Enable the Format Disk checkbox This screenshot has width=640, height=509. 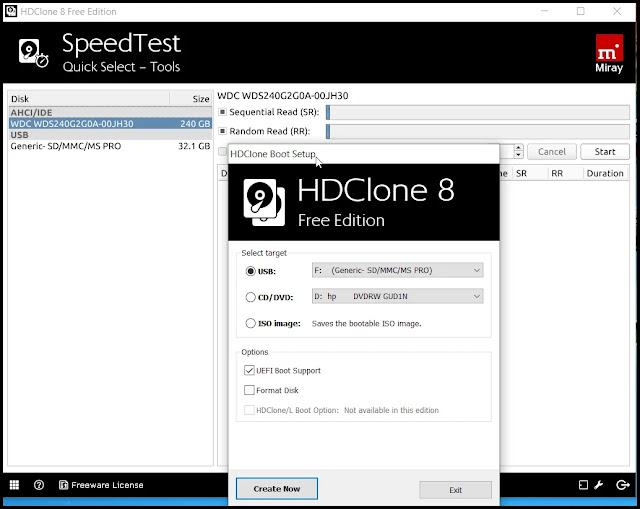249,390
